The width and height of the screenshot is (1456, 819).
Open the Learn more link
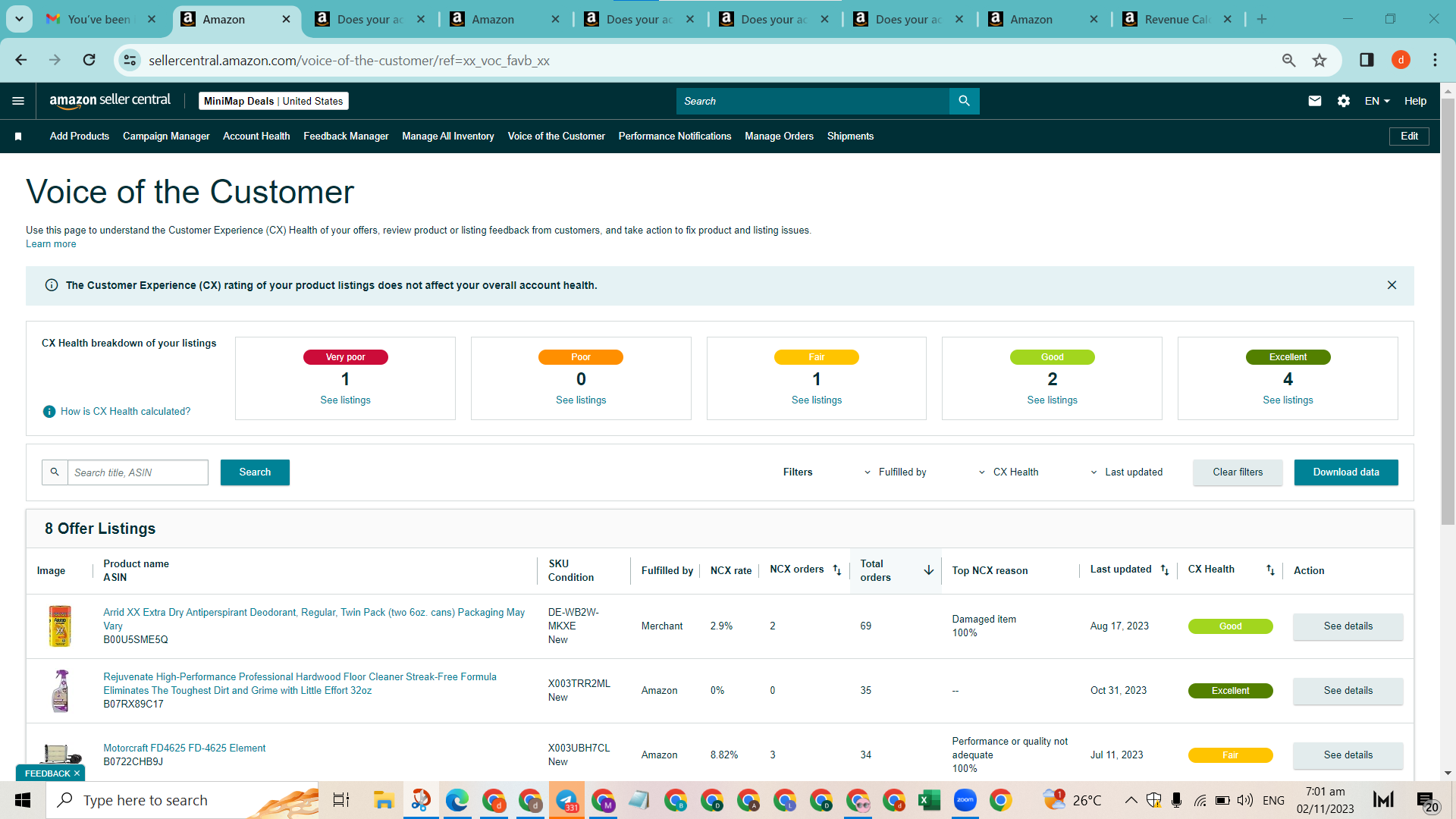click(51, 244)
